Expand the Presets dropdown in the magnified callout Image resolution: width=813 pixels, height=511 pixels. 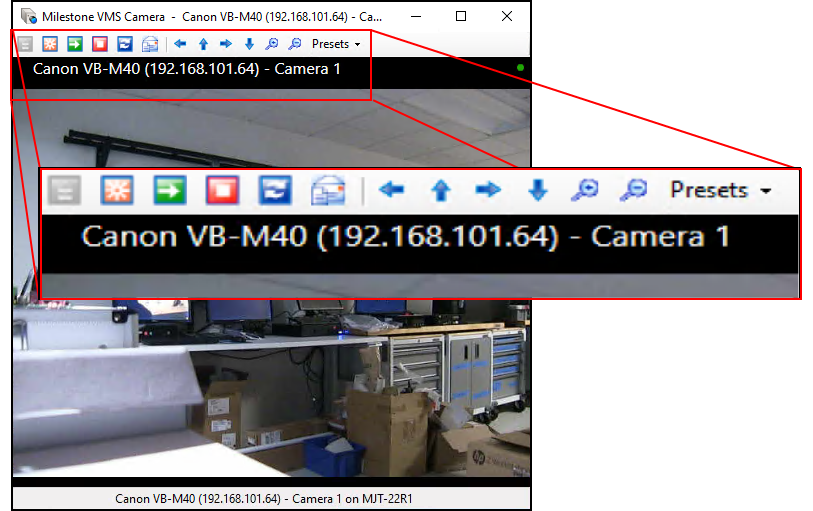click(721, 190)
